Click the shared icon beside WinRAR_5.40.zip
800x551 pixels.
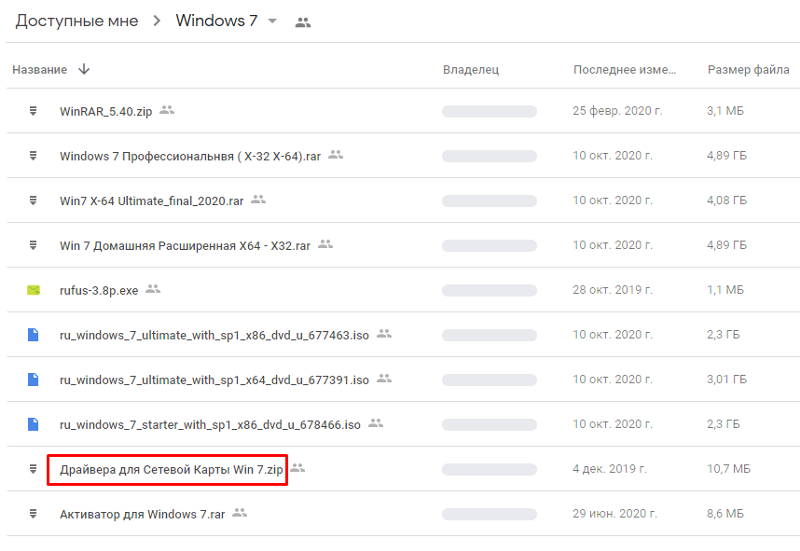(167, 110)
